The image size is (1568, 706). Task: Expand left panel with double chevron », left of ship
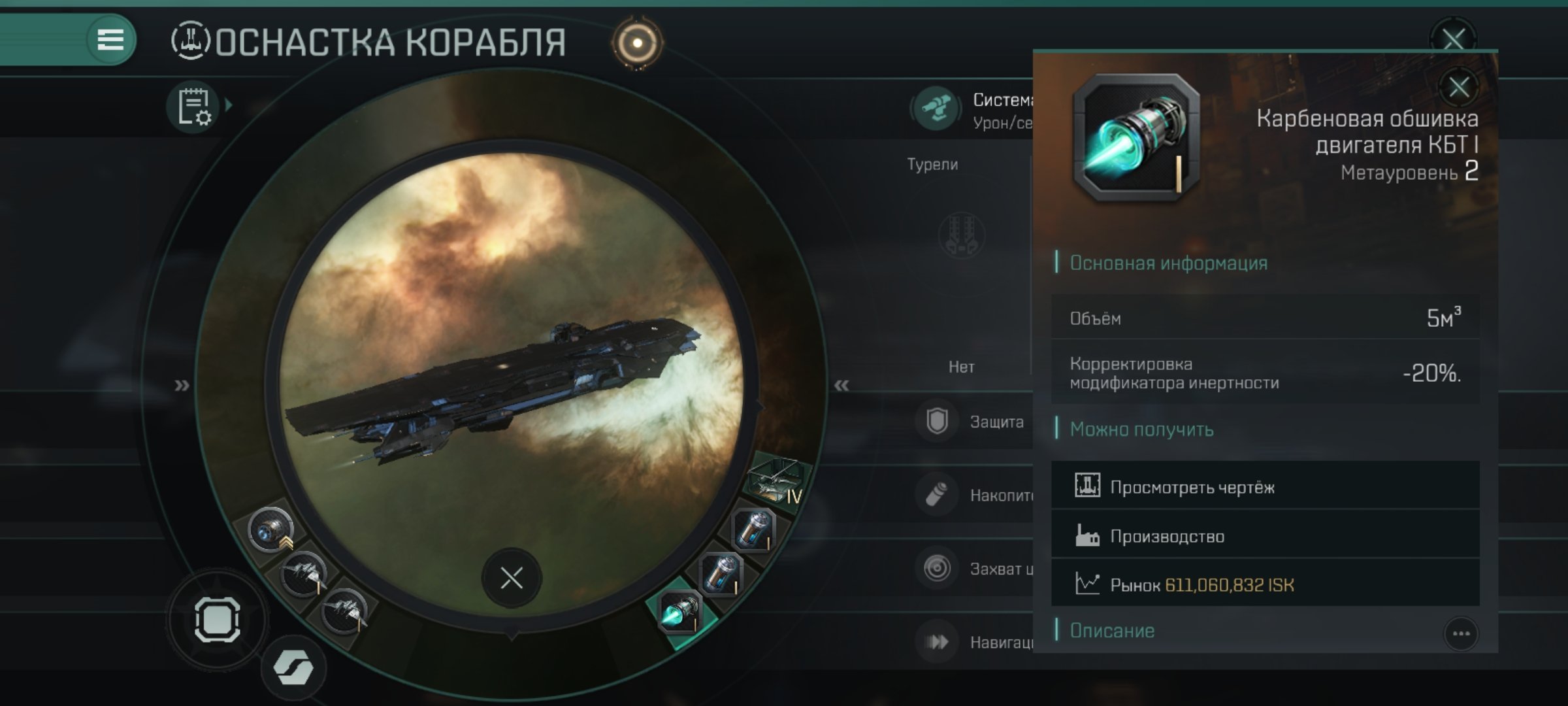click(182, 386)
